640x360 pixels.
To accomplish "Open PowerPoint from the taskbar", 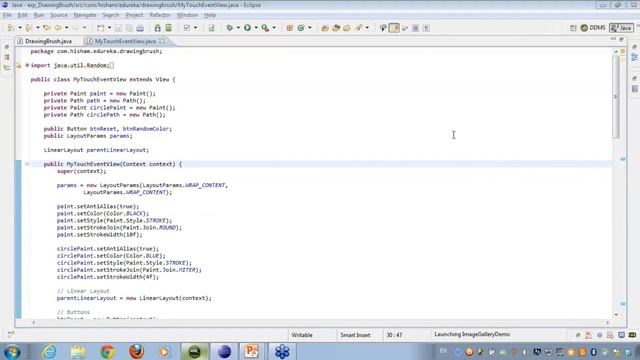I will pyautogui.click(x=251, y=351).
